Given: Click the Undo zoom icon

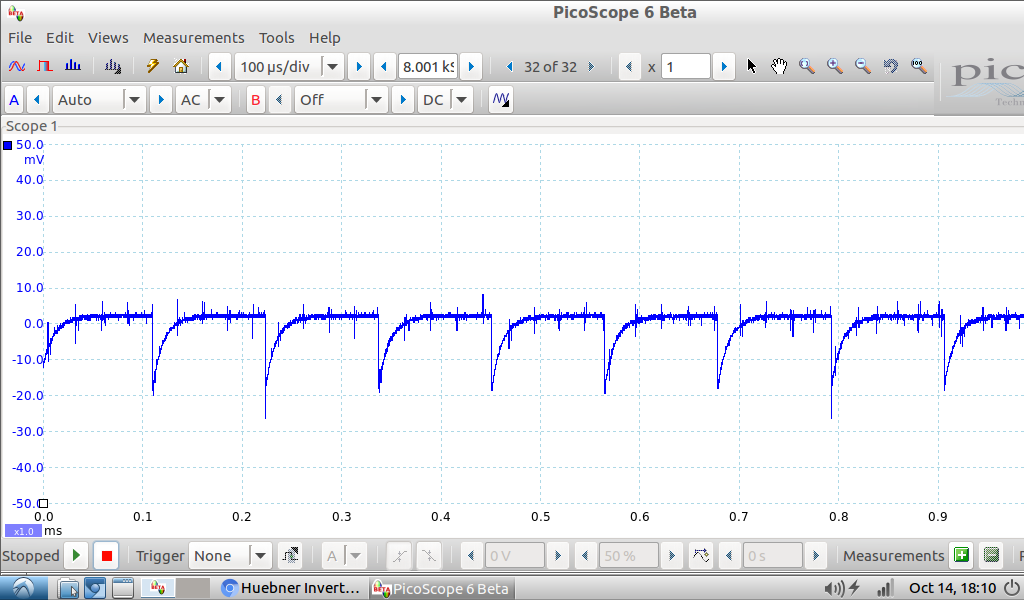Looking at the screenshot, I should (x=890, y=67).
